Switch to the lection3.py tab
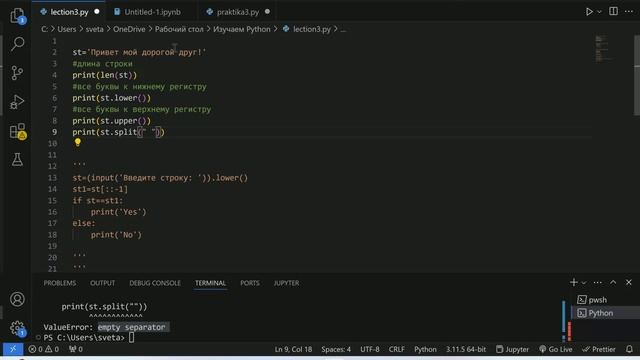 coord(69,12)
